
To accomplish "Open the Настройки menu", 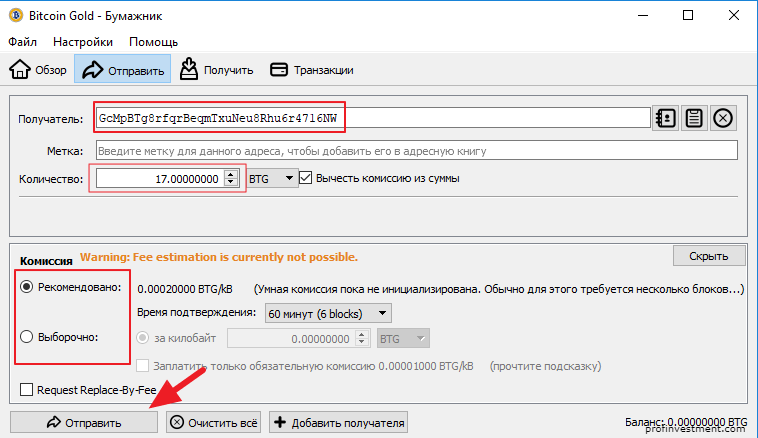I will (83, 42).
